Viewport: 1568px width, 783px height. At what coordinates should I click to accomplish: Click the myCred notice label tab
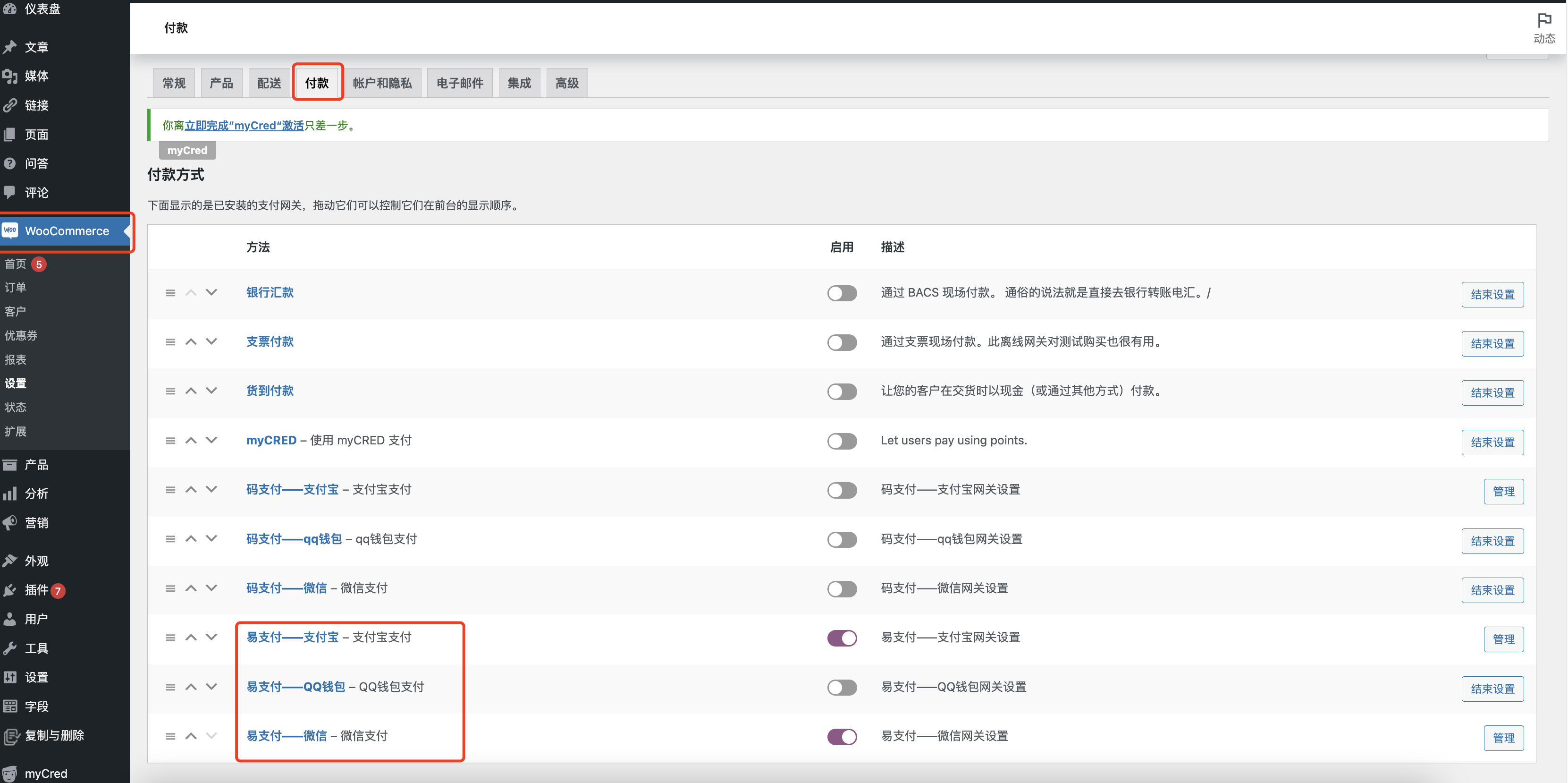tap(187, 150)
